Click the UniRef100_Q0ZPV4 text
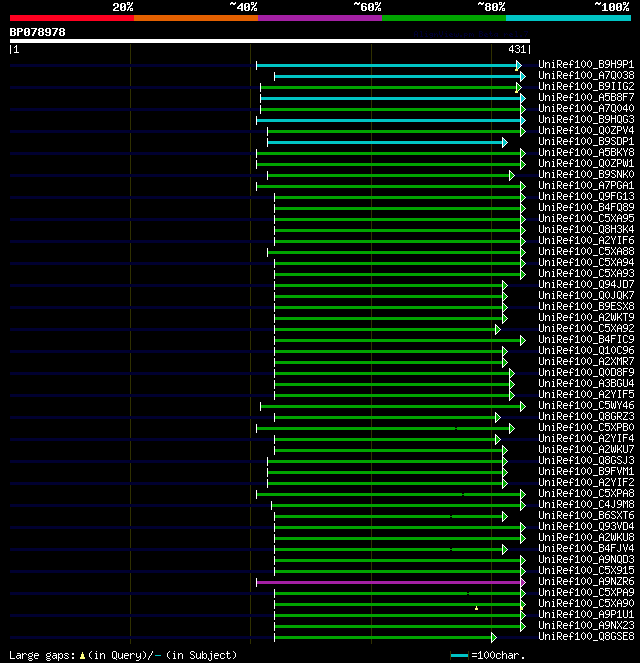The width and height of the screenshot is (640, 663). click(586, 130)
